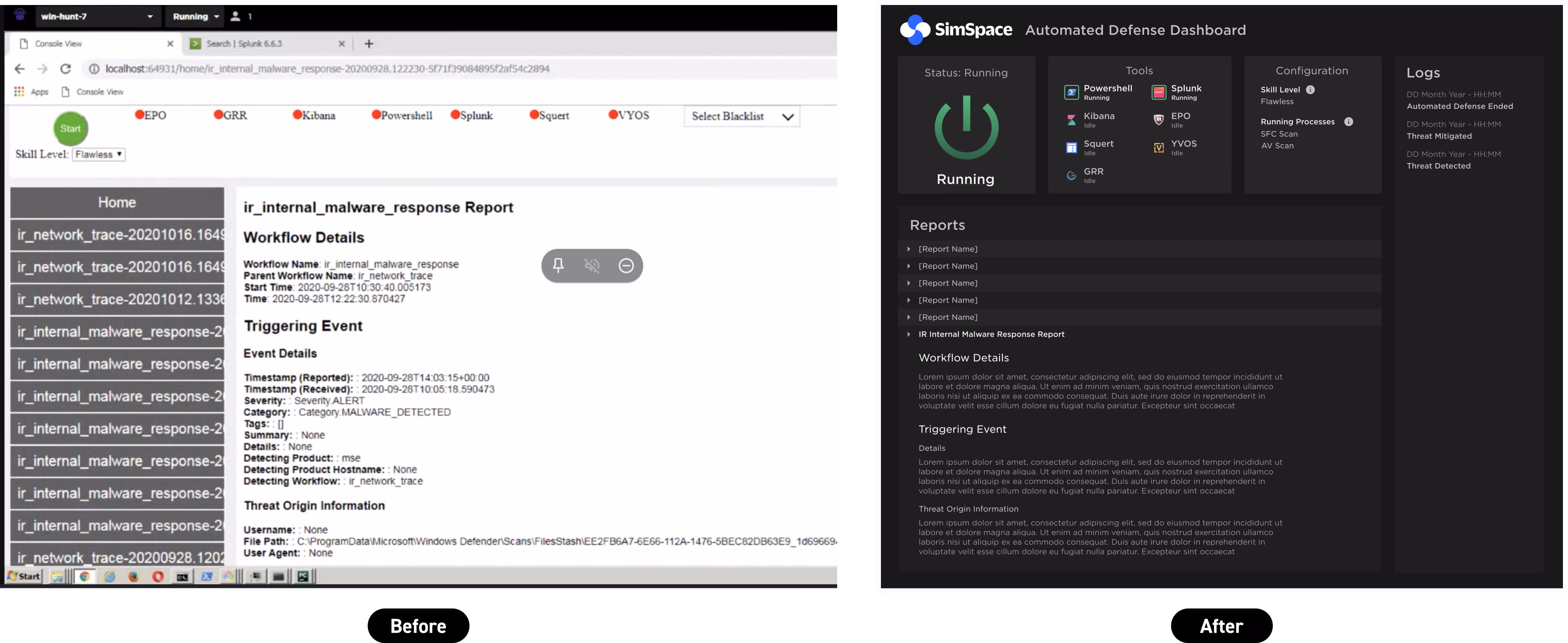Open the Running state dropdown in the top bar
Viewport: 1568px width, 643px height.
coord(195,16)
